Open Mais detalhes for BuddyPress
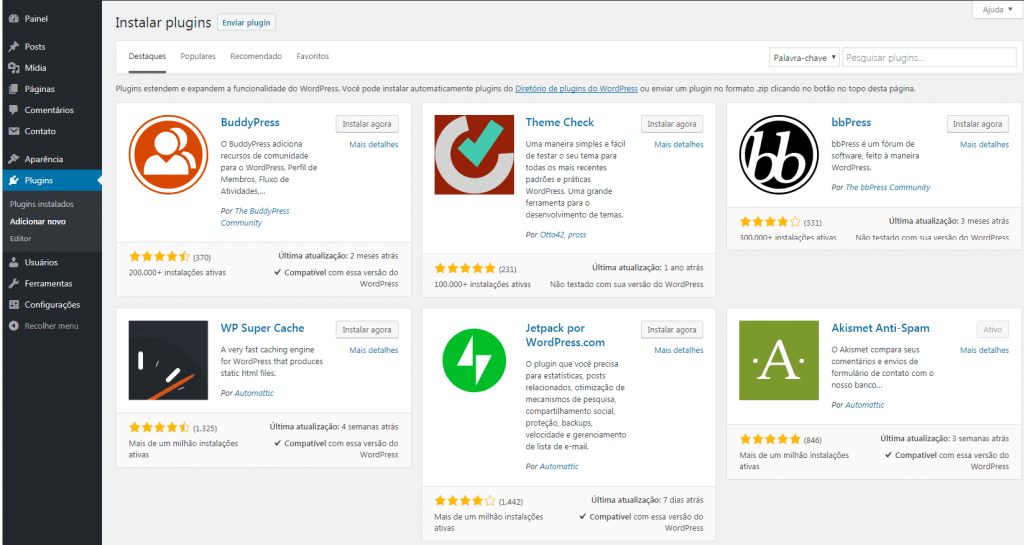 coord(374,145)
